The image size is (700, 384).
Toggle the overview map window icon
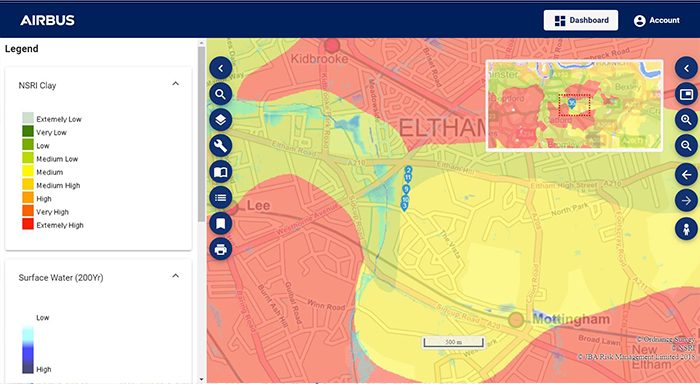[x=686, y=94]
